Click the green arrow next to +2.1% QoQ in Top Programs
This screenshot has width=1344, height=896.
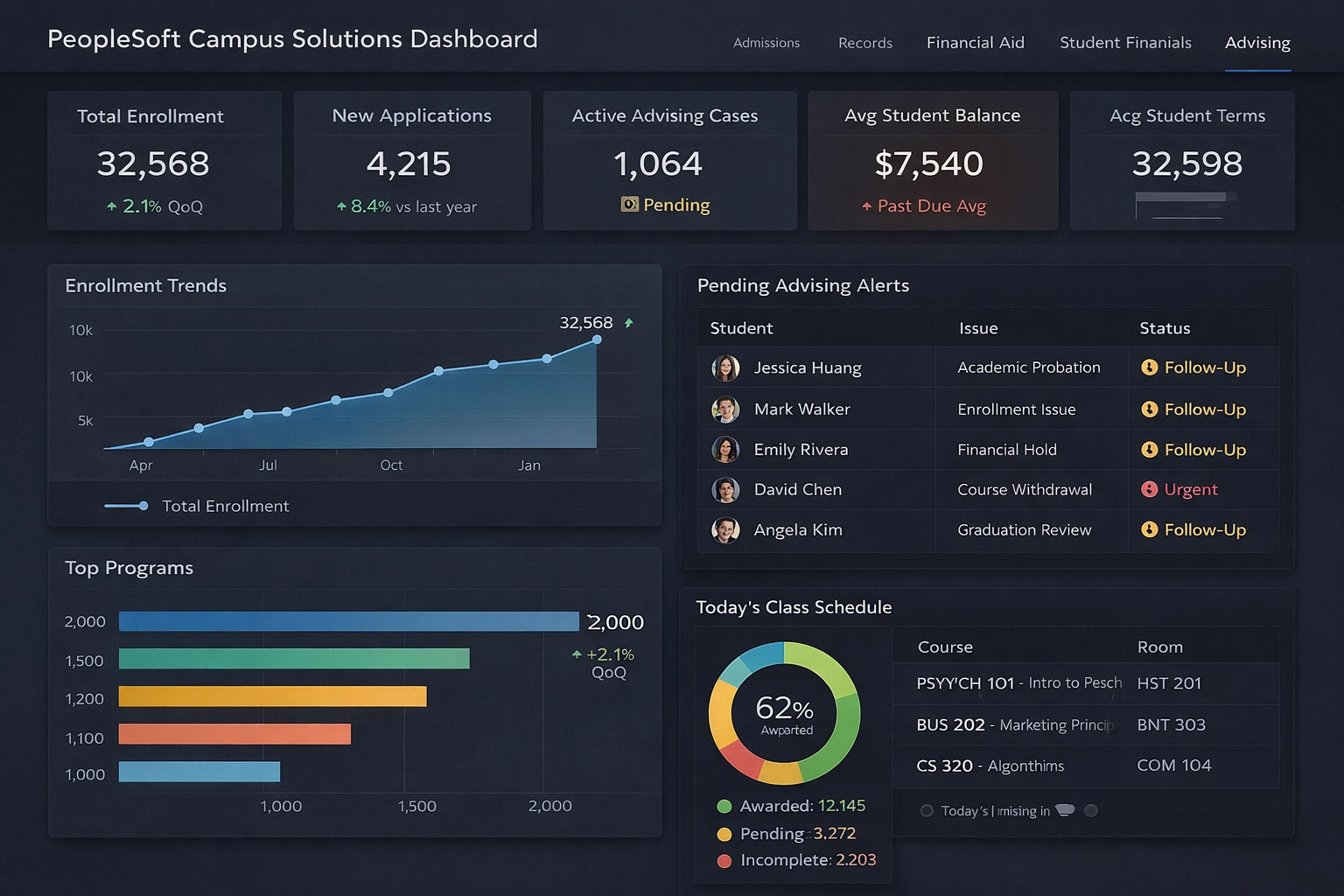click(x=577, y=654)
